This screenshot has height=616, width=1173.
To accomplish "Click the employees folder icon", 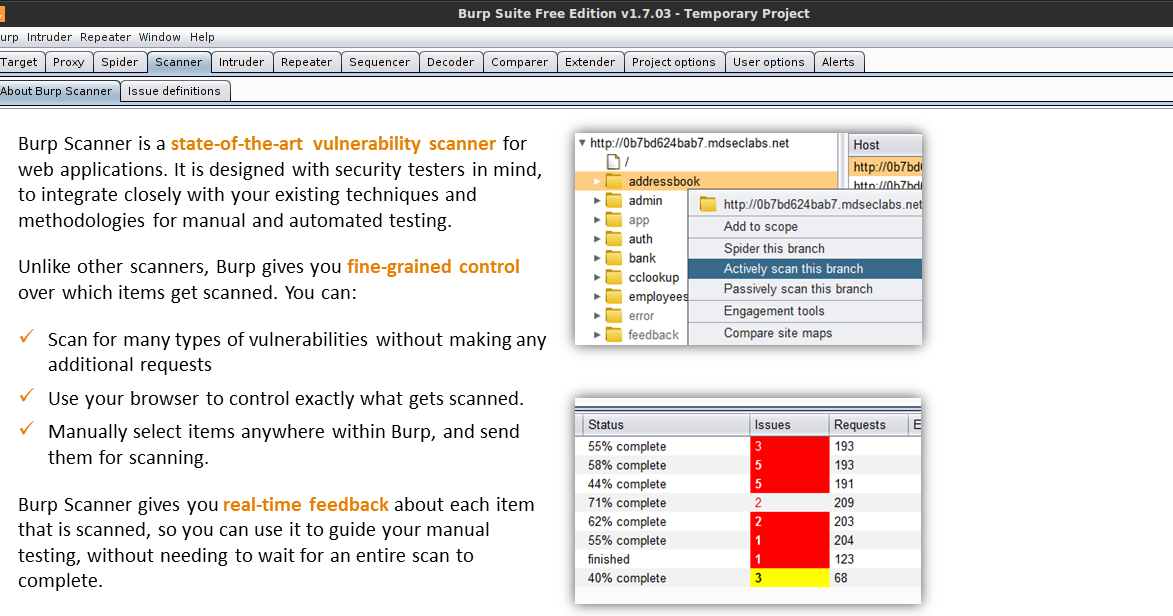I will pyautogui.click(x=615, y=297).
